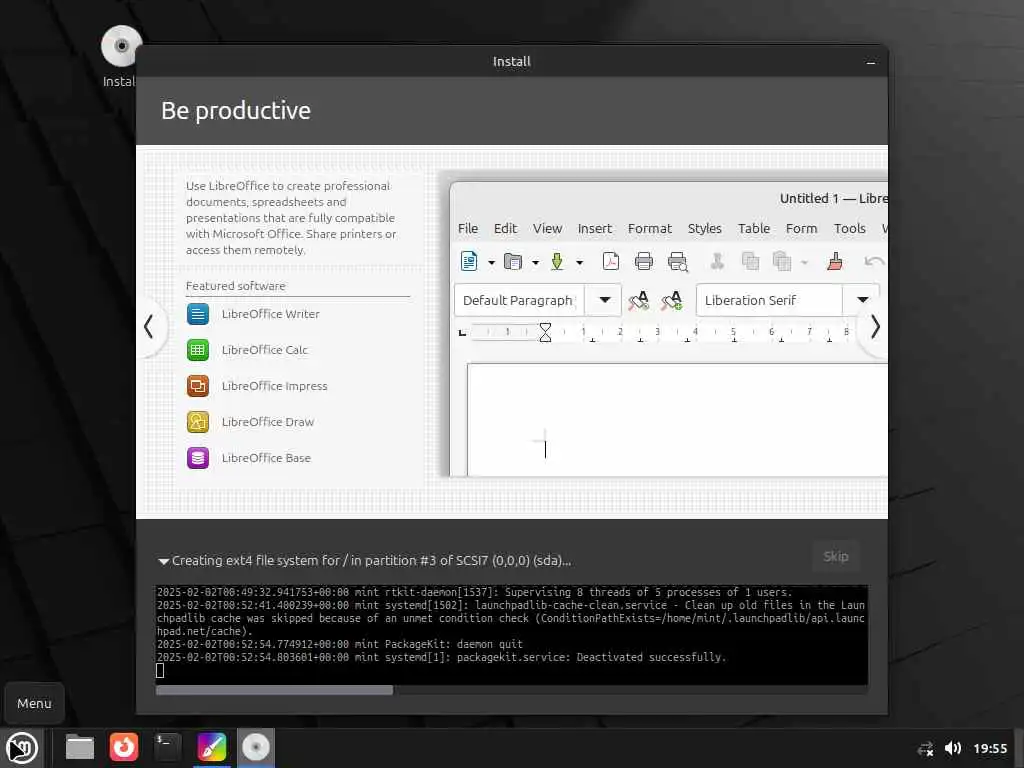Click the volume speaker icon in tray
The image size is (1024, 768).
953,748
